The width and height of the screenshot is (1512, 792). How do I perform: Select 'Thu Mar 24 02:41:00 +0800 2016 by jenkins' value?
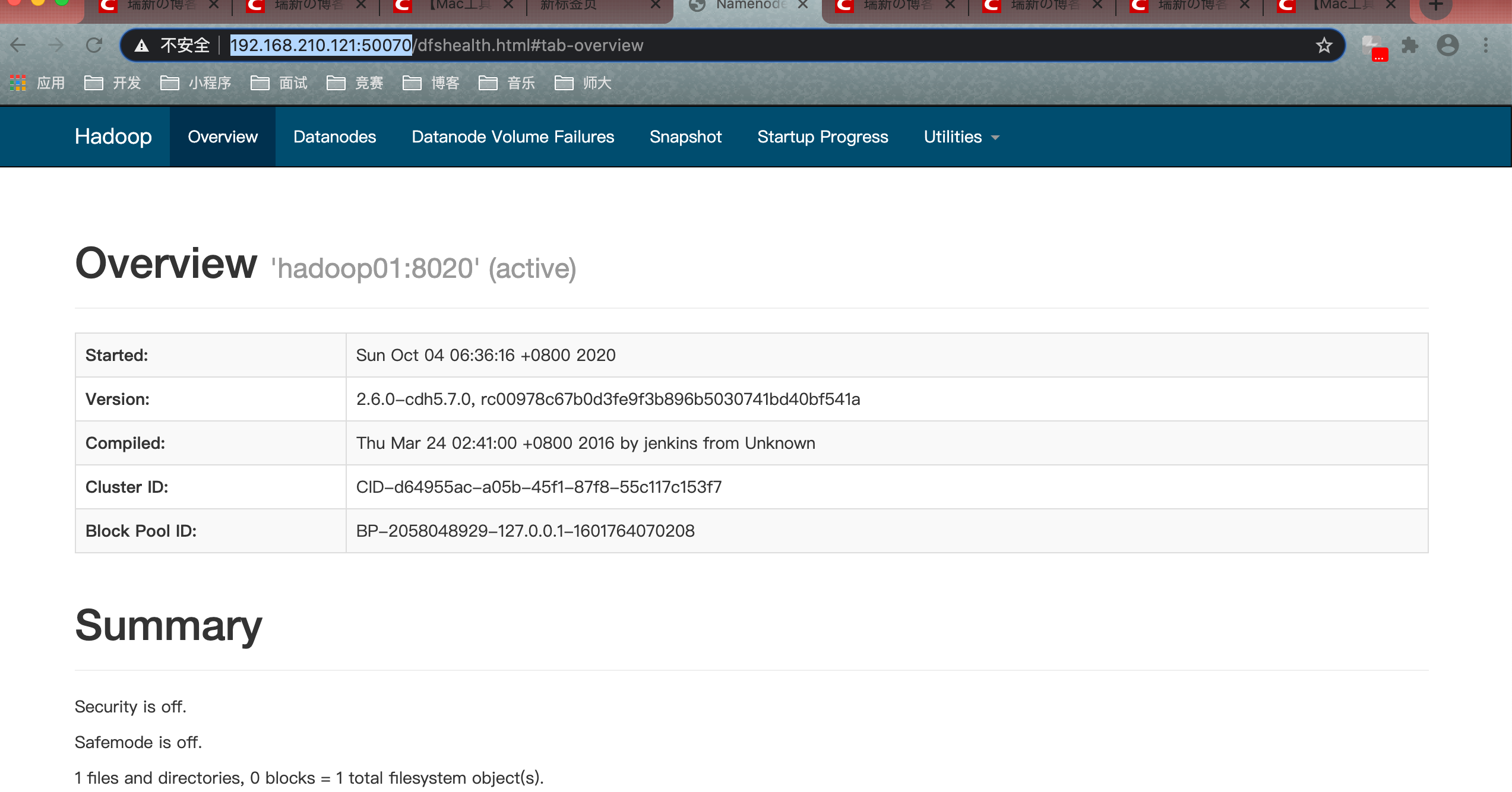pyautogui.click(x=586, y=443)
